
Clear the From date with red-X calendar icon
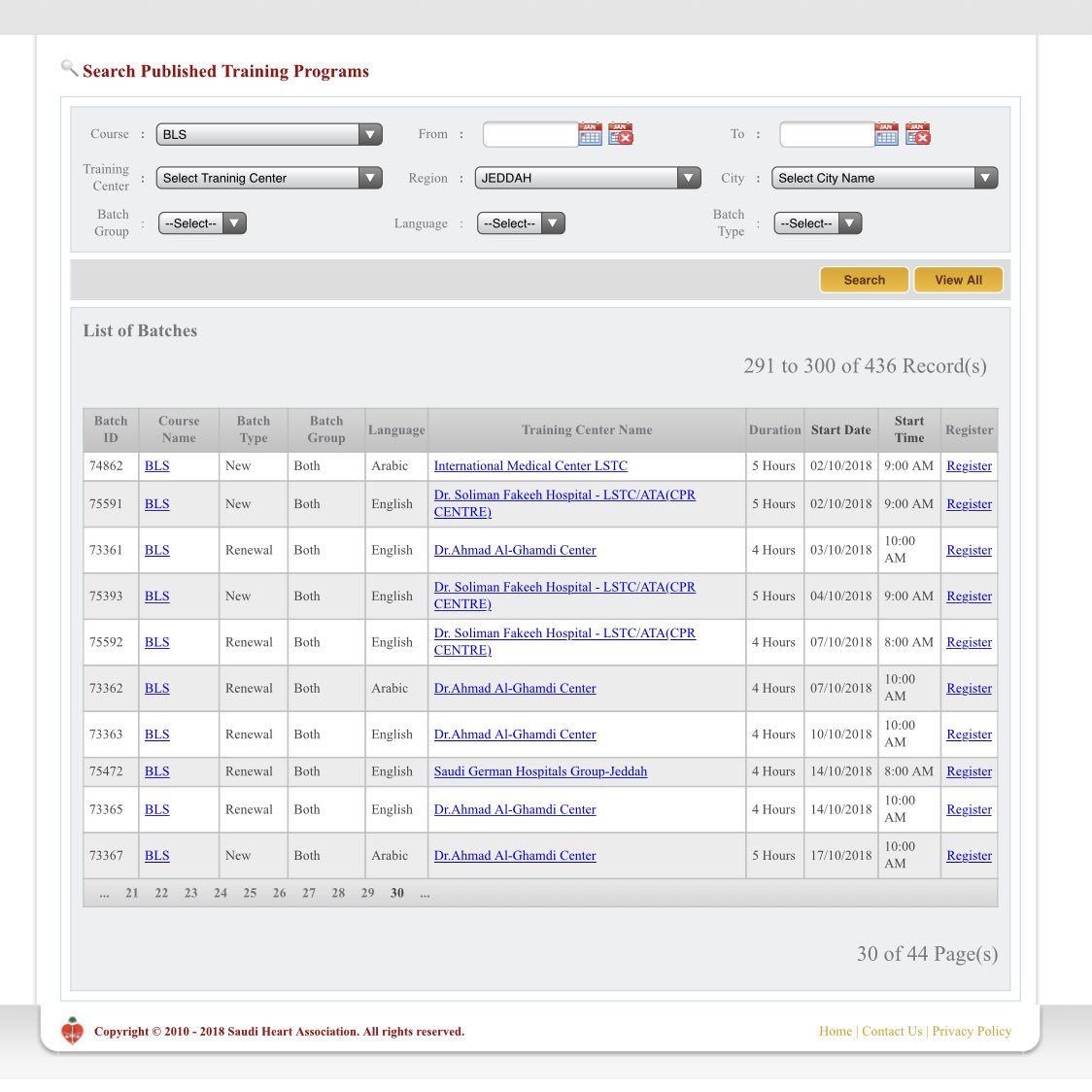(x=621, y=133)
